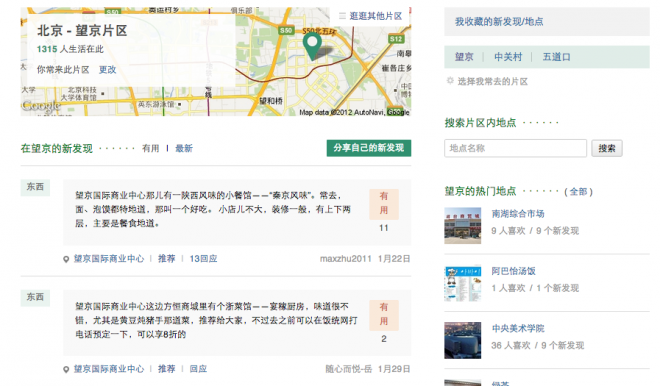Switch to 五道口 district tab
660x386 pixels.
coord(556,57)
